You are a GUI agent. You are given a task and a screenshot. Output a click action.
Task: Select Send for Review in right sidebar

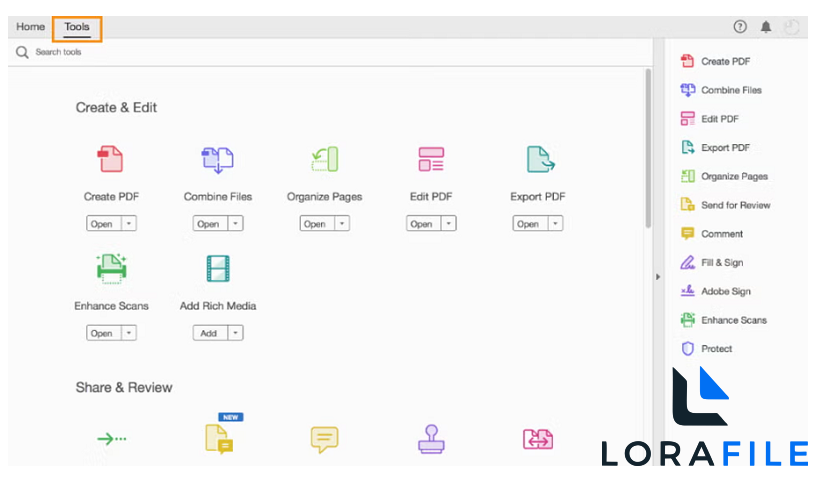(x=725, y=205)
